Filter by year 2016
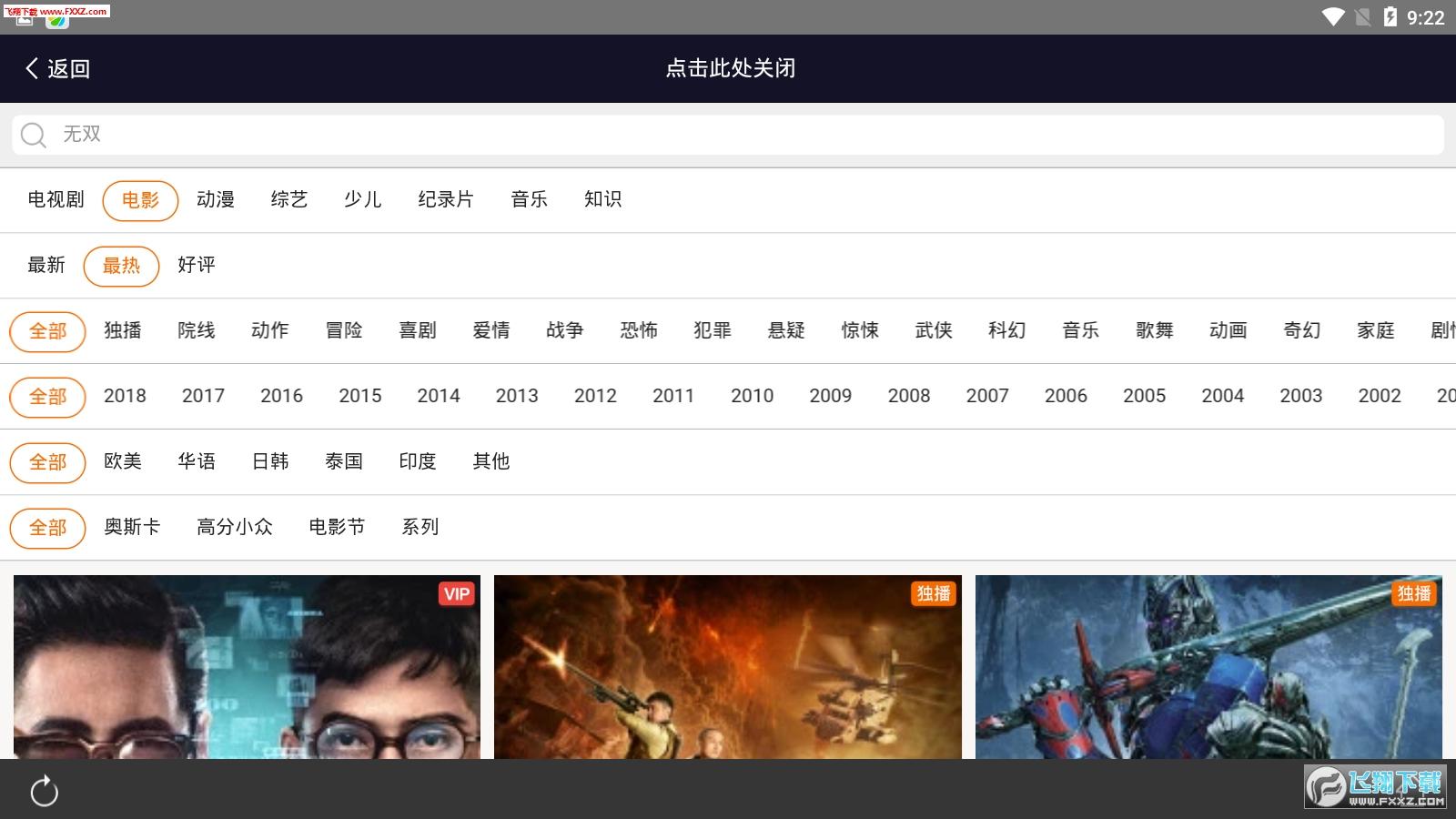 coord(281,396)
